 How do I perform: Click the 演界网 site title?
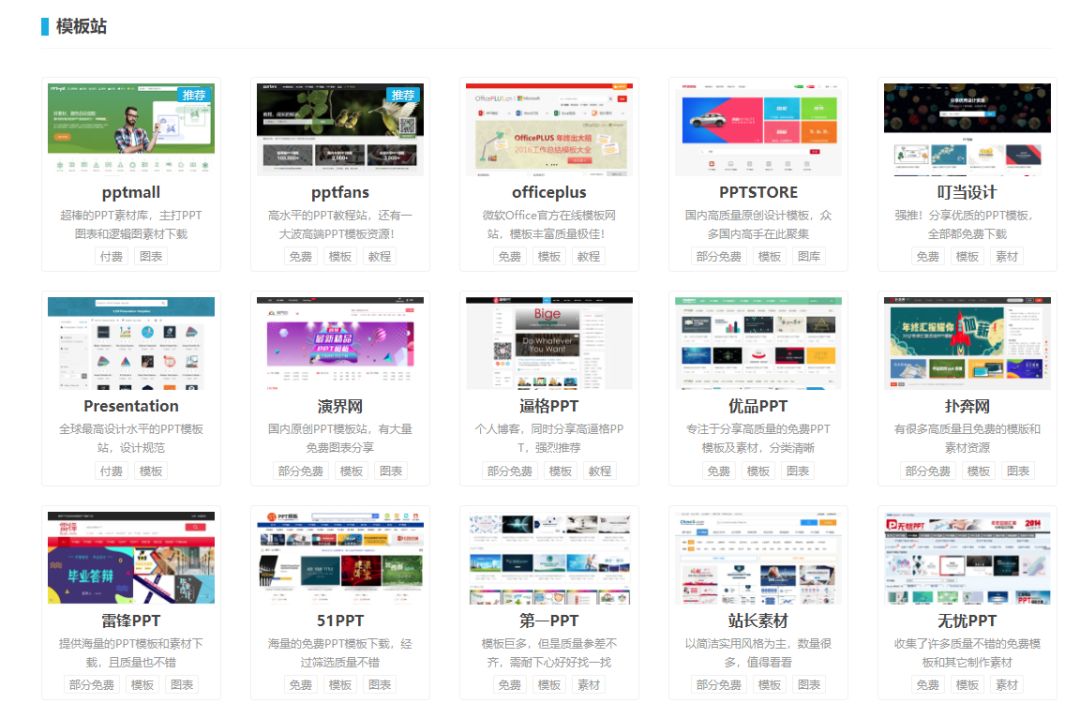339,406
